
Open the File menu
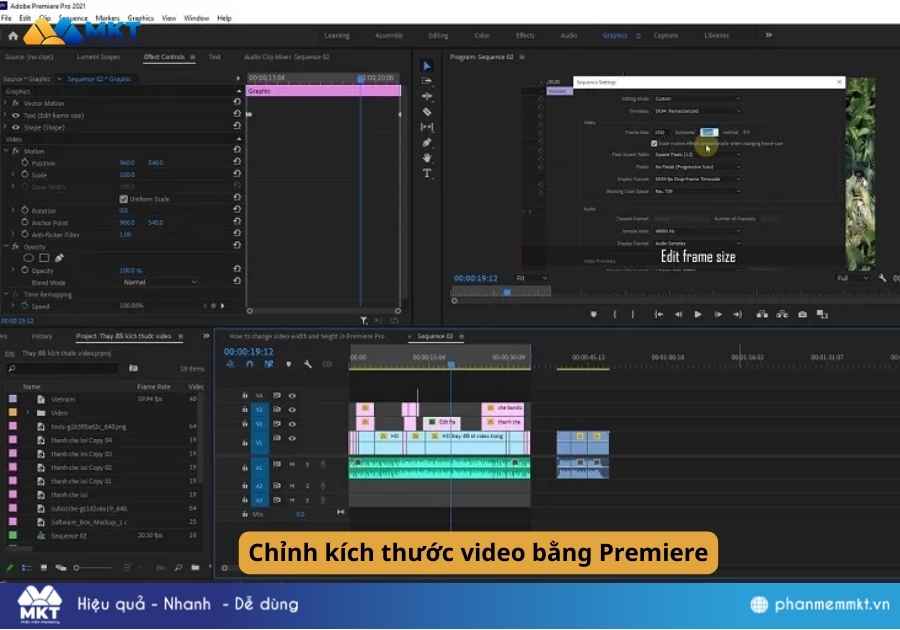pos(6,18)
